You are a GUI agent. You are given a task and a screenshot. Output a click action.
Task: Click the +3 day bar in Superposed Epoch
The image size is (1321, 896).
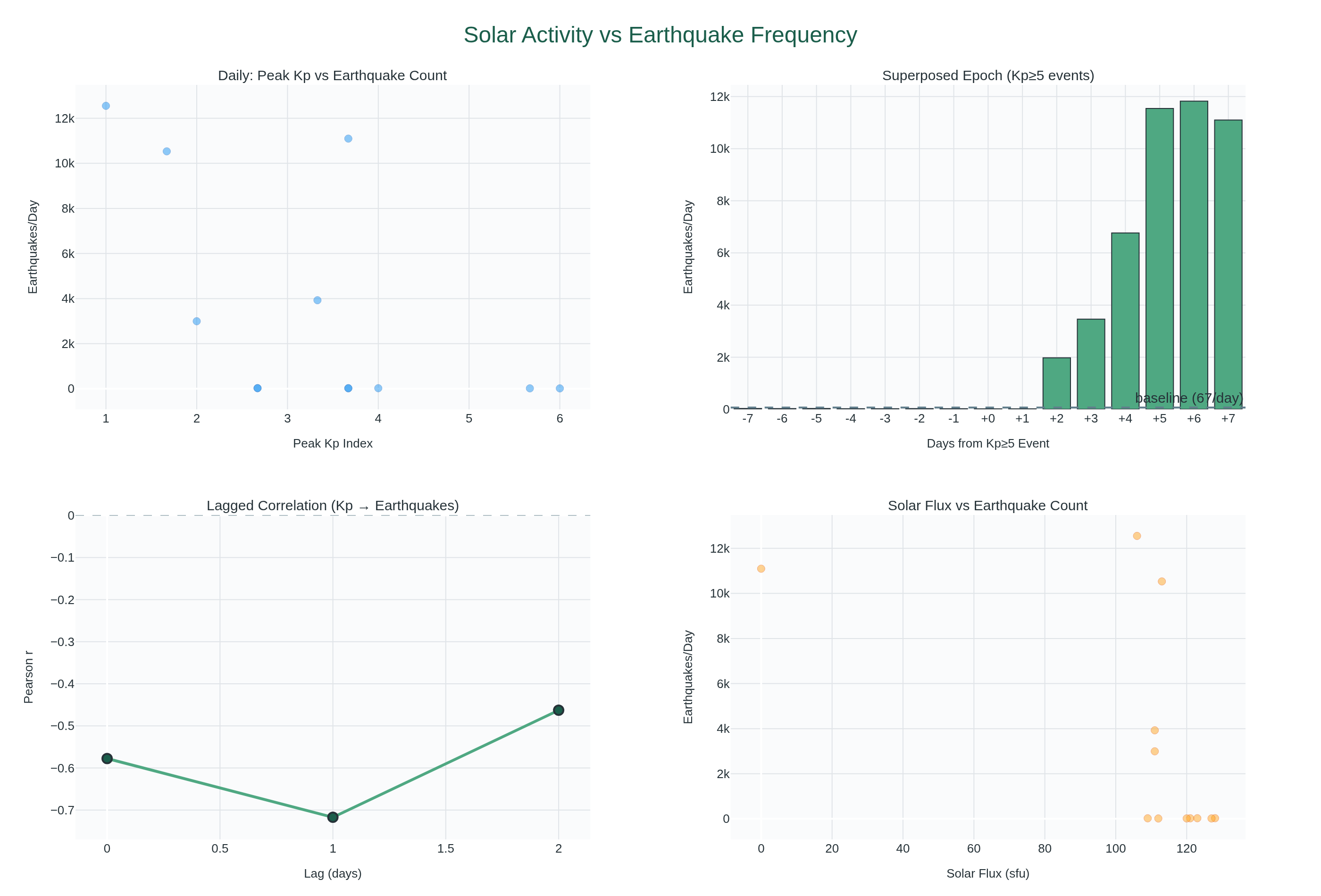pos(1091,364)
